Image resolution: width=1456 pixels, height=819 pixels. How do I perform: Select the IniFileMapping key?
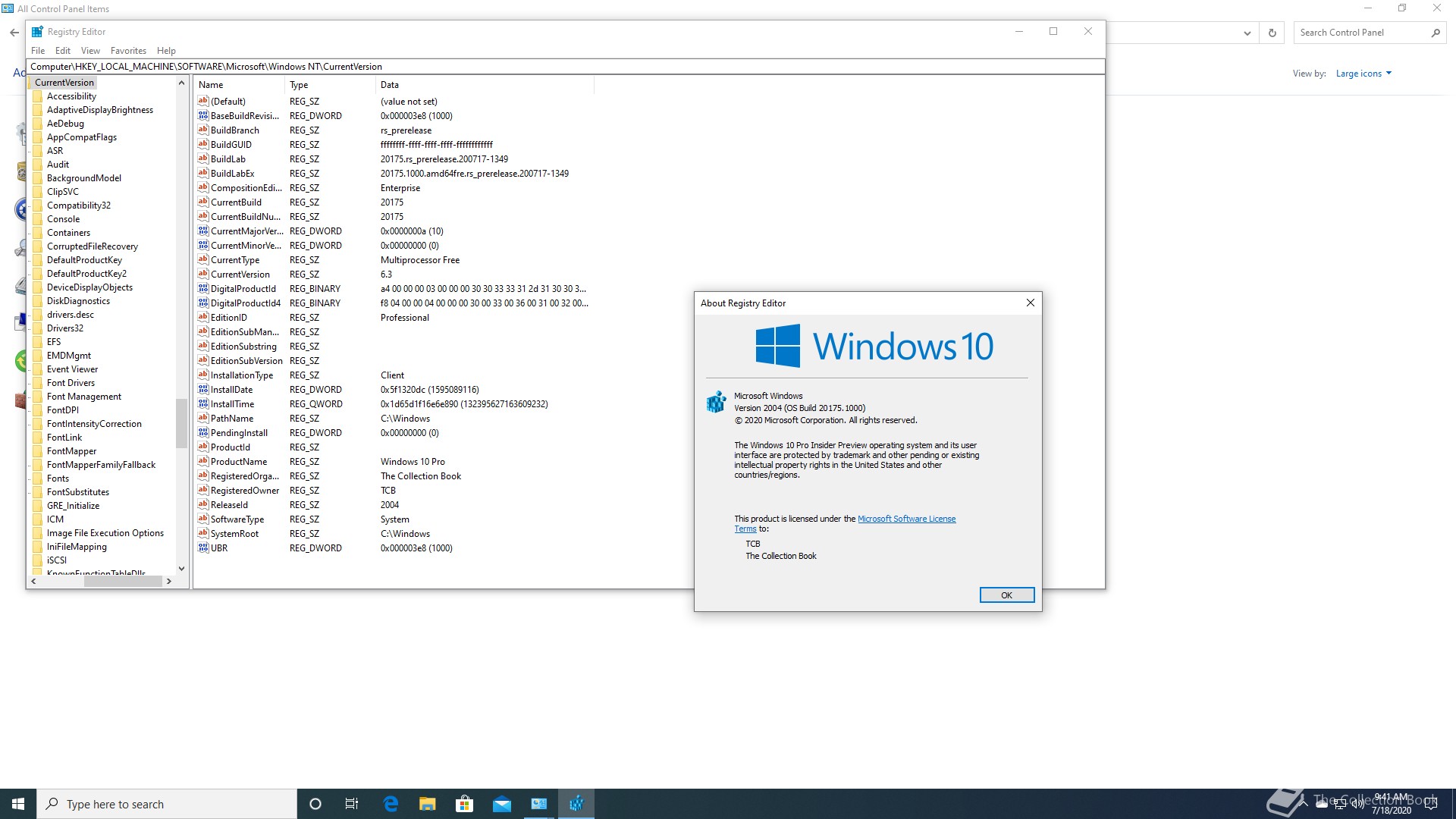pyautogui.click(x=77, y=547)
